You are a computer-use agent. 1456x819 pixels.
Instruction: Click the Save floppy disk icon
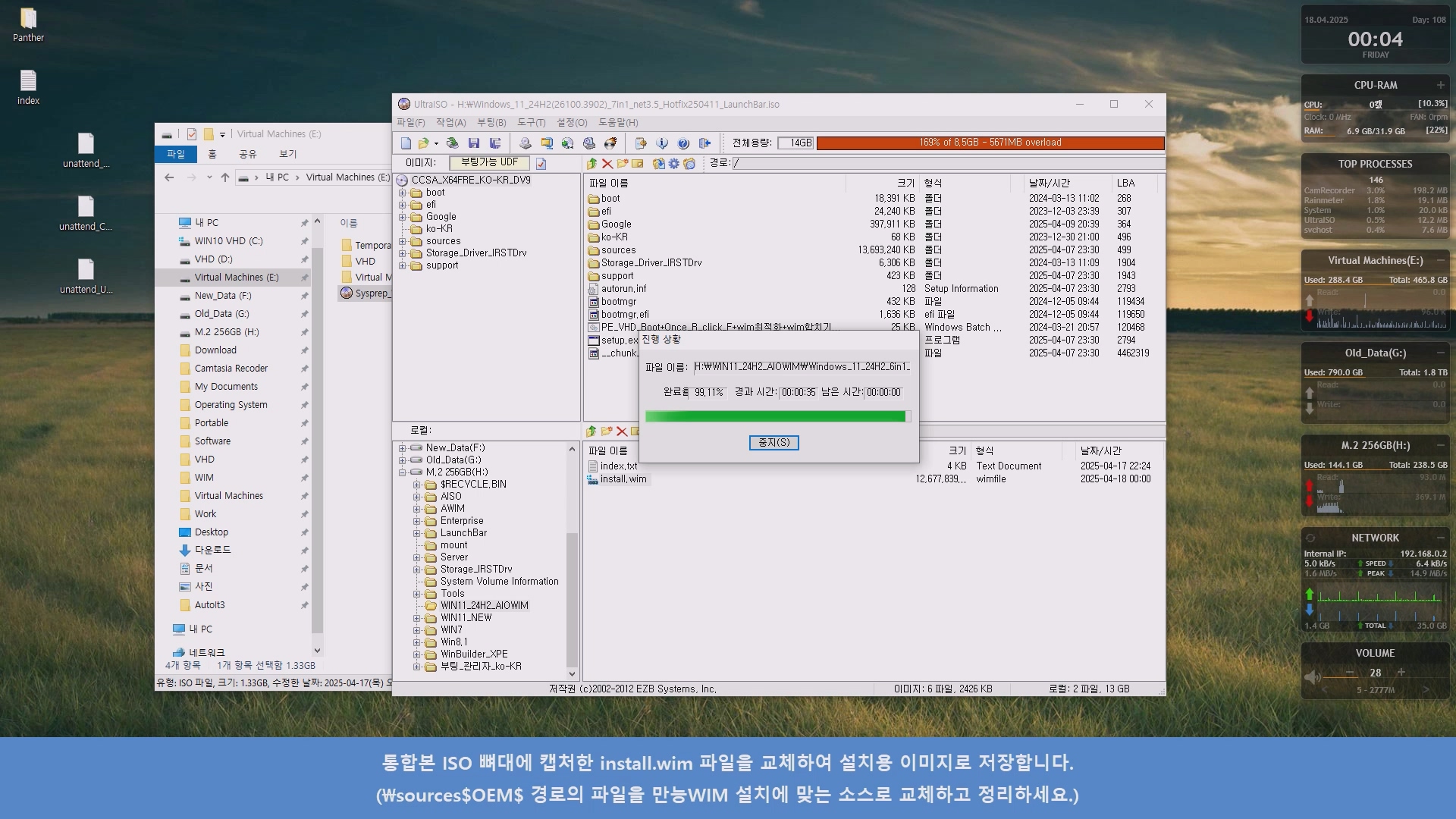point(474,143)
